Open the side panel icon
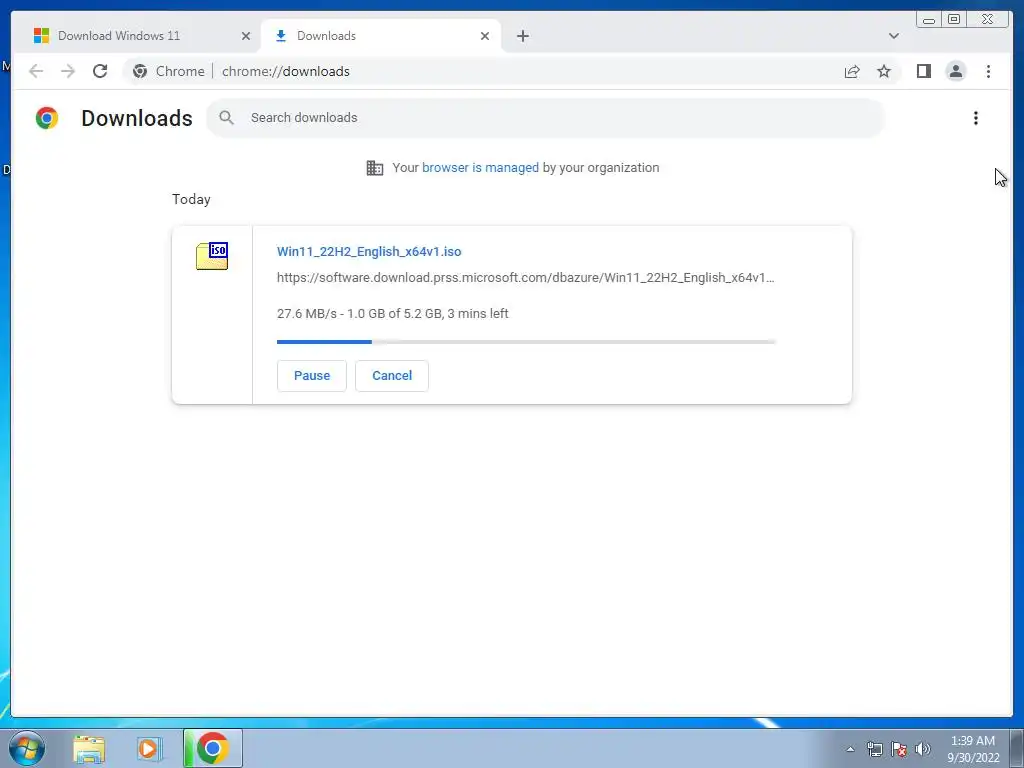The height and width of the screenshot is (768, 1024). point(923,71)
